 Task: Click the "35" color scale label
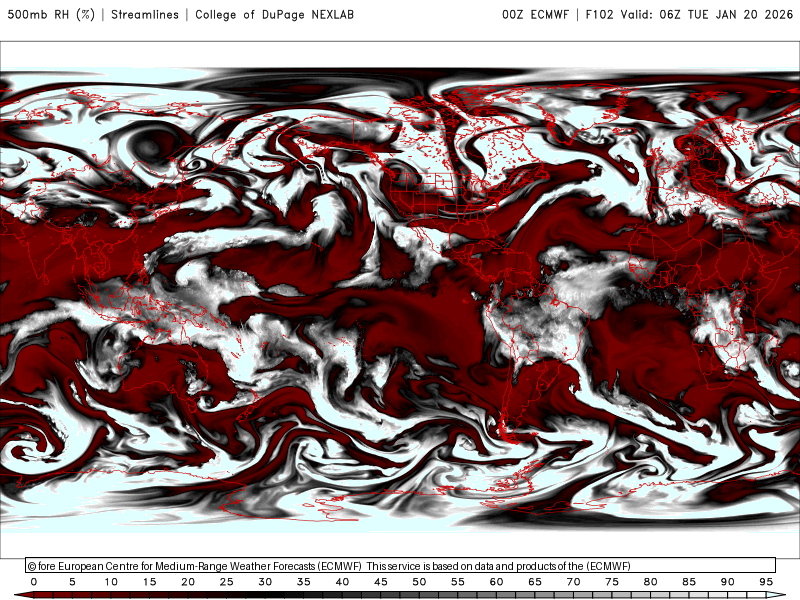304,582
